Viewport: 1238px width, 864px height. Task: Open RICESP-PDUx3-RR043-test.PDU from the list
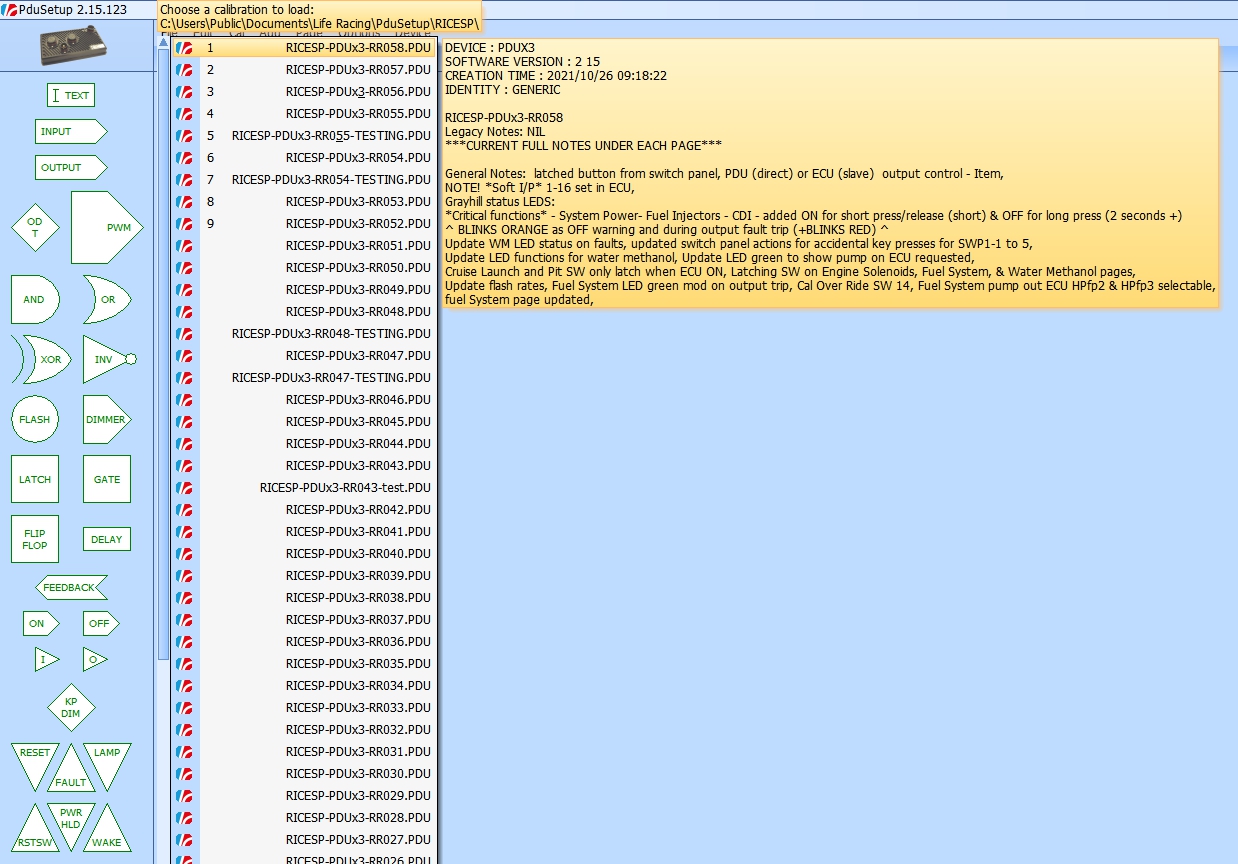click(x=345, y=488)
